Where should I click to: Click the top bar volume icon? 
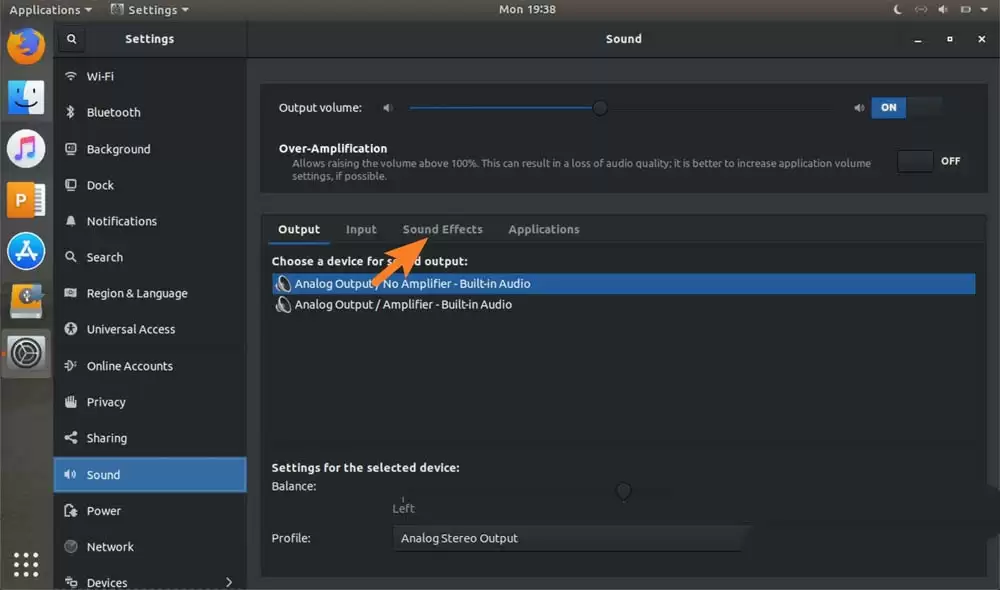pyautogui.click(x=943, y=10)
